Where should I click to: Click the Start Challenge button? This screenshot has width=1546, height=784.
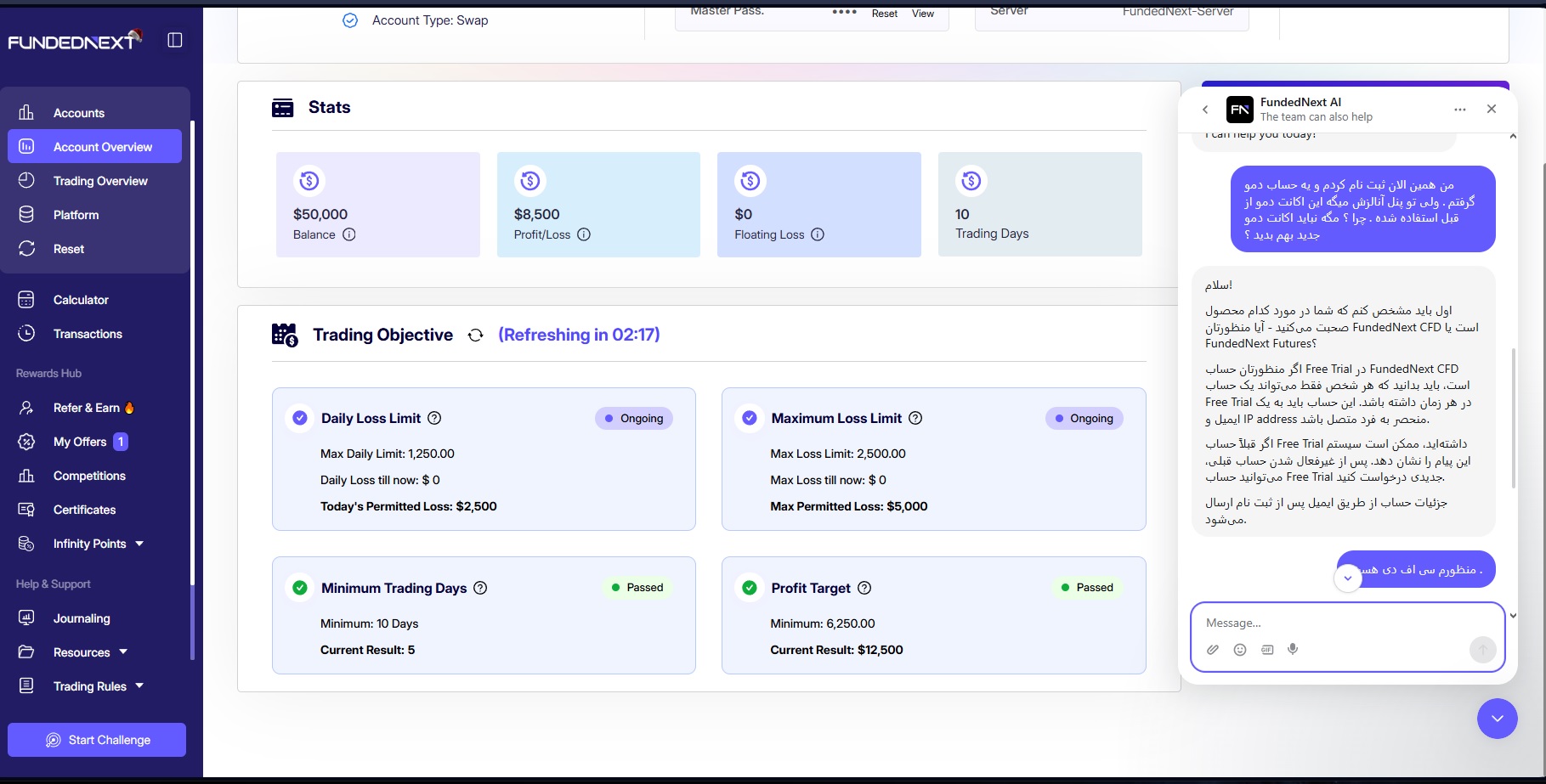[97, 740]
